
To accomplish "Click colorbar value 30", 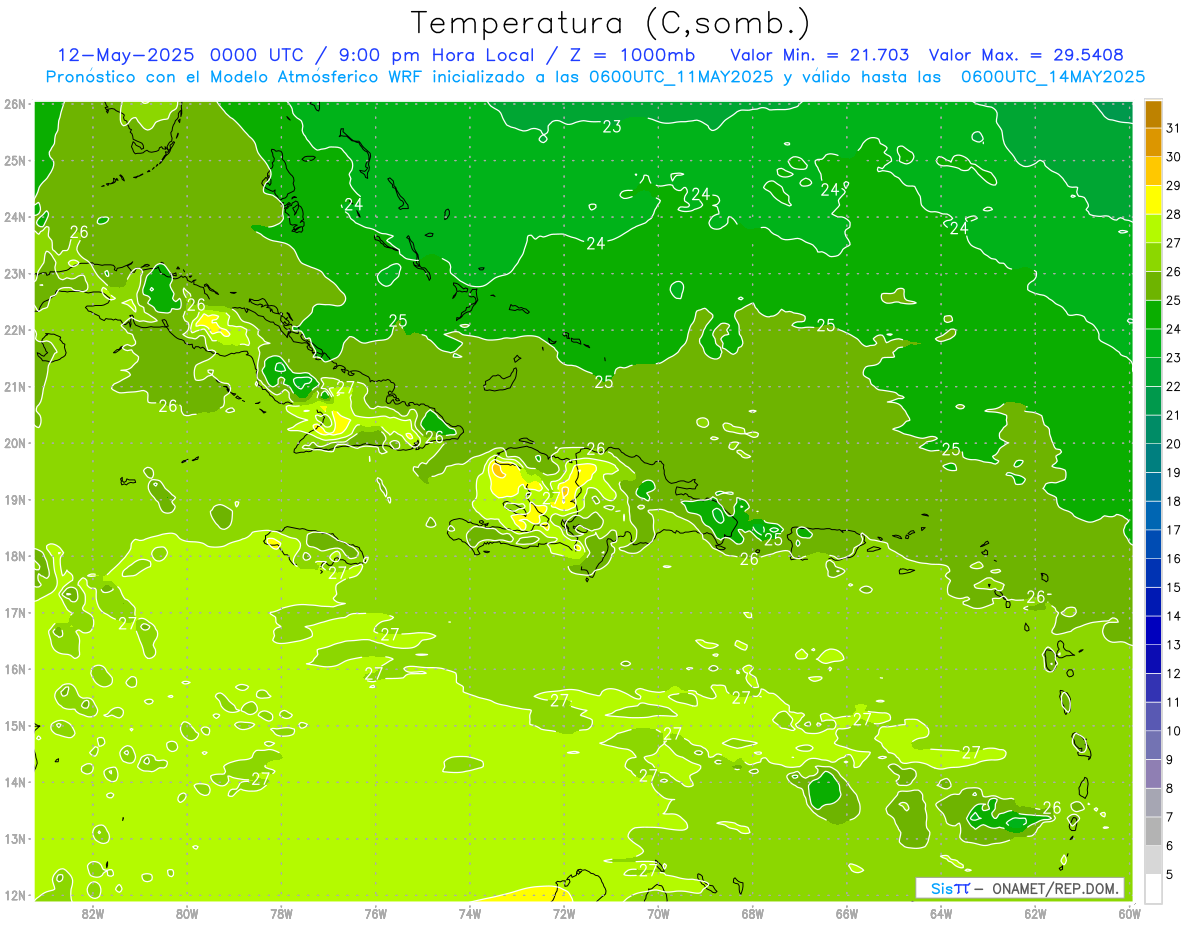I will [x=1173, y=157].
